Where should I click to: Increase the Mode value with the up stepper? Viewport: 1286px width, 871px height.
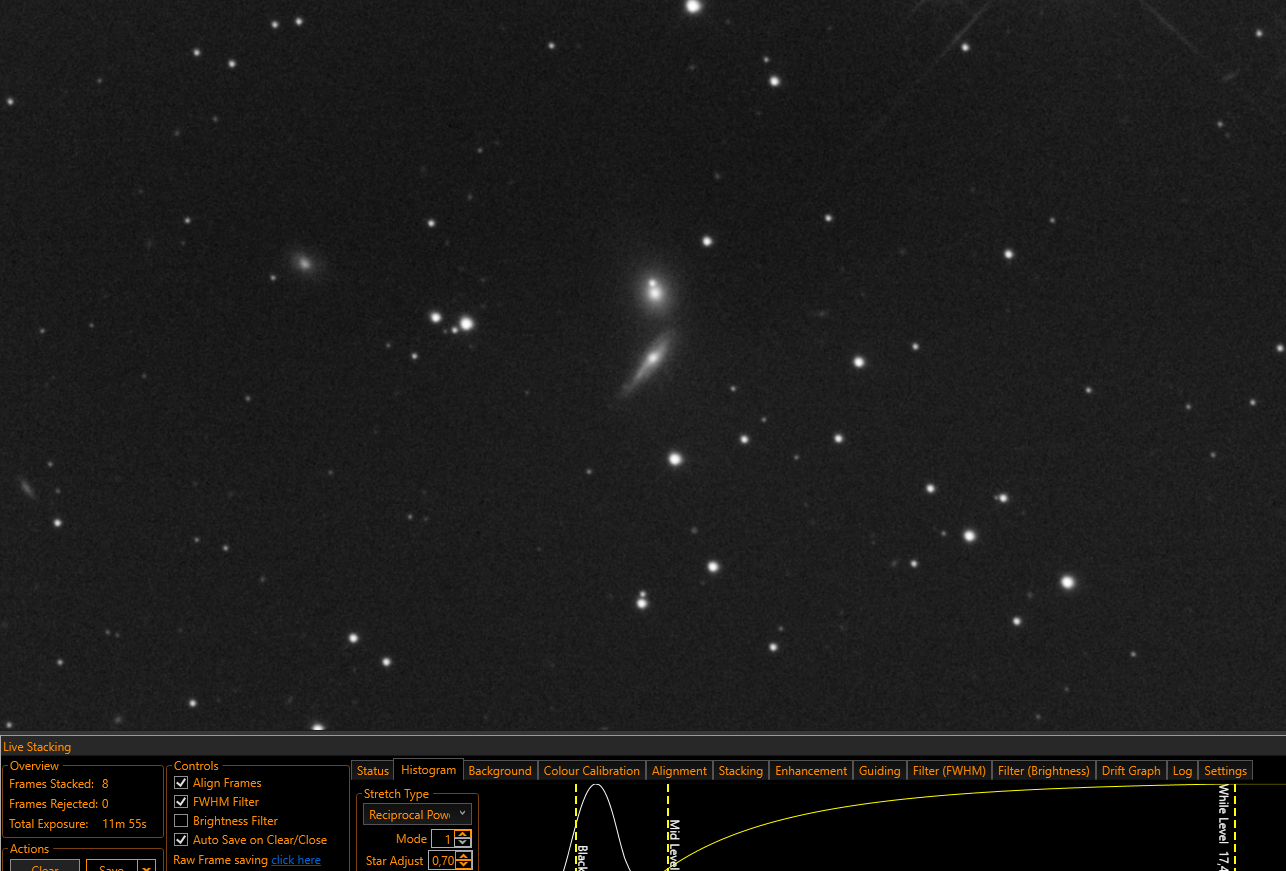(x=463, y=835)
